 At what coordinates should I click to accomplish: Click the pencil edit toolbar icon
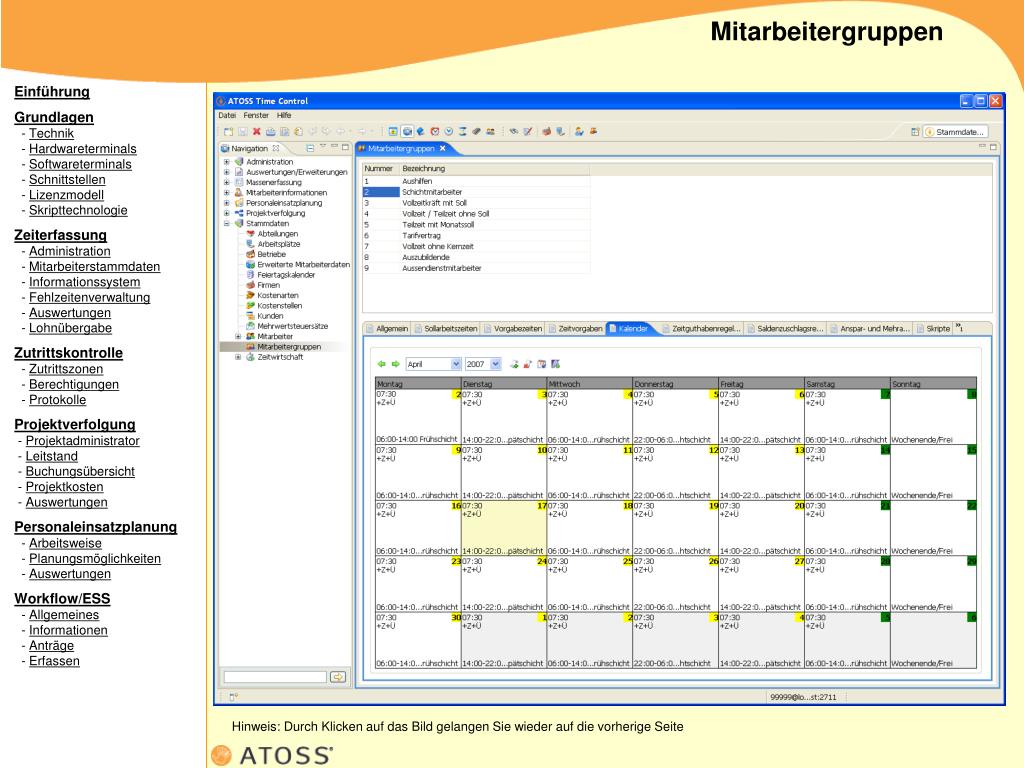[528, 132]
